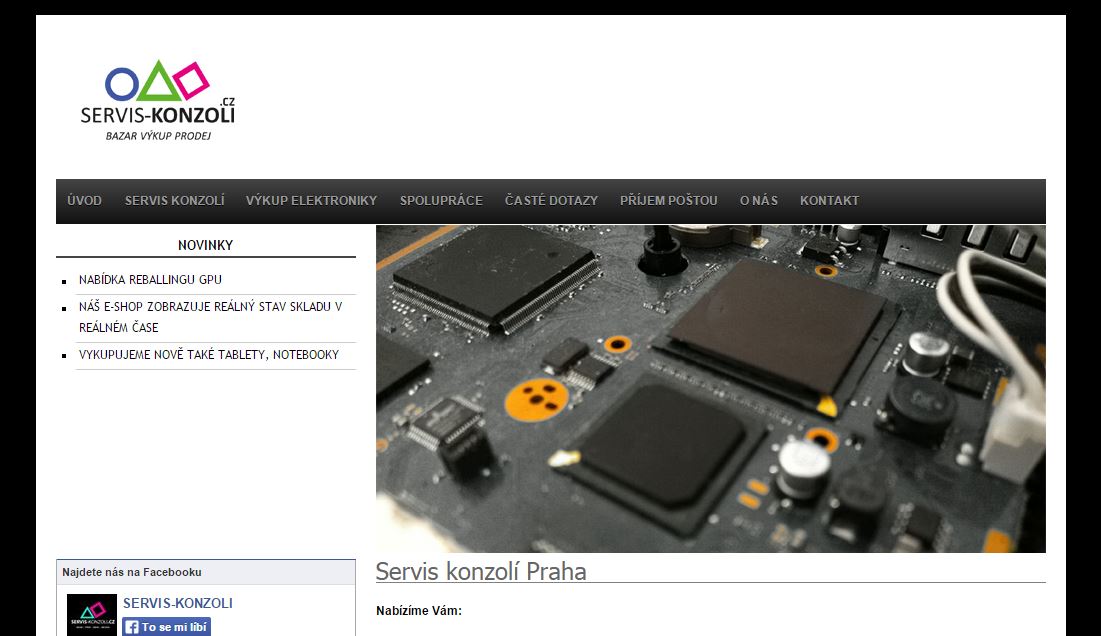Navigate to PŘÍJEM POŠTOU
Viewport: 1101px width, 636px height.
pos(668,201)
